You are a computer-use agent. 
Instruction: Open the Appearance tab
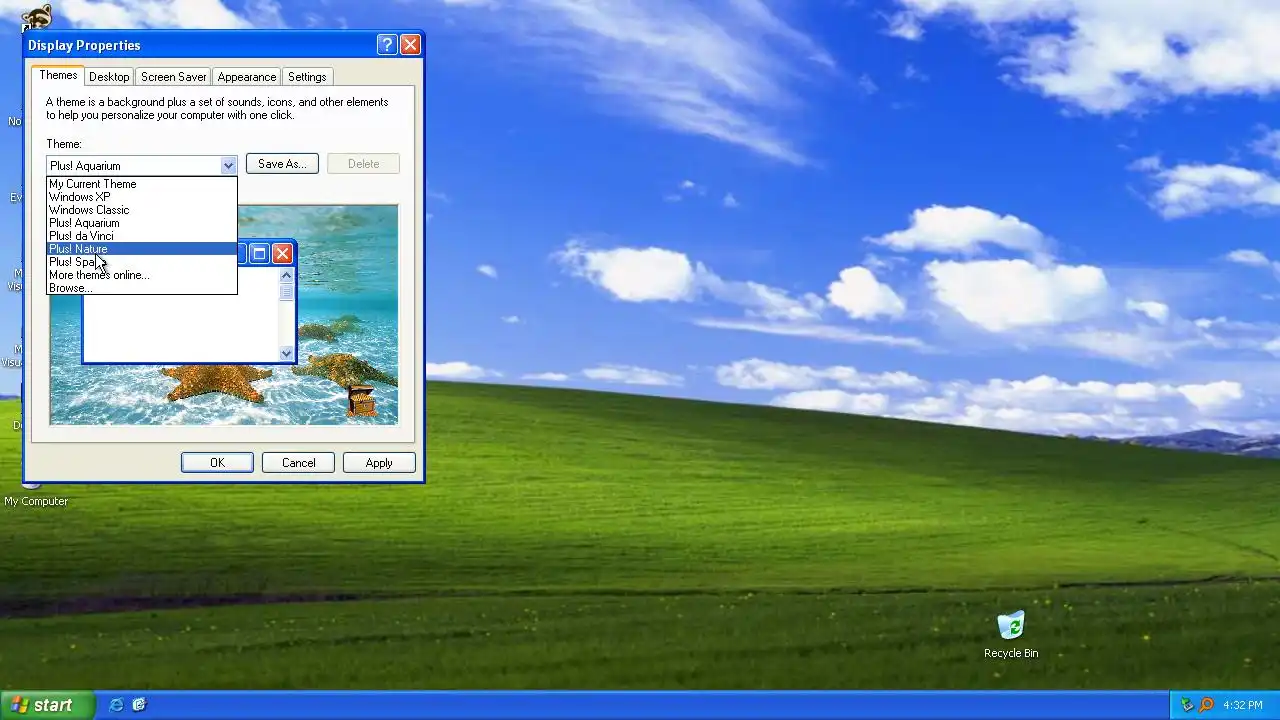pyautogui.click(x=247, y=77)
